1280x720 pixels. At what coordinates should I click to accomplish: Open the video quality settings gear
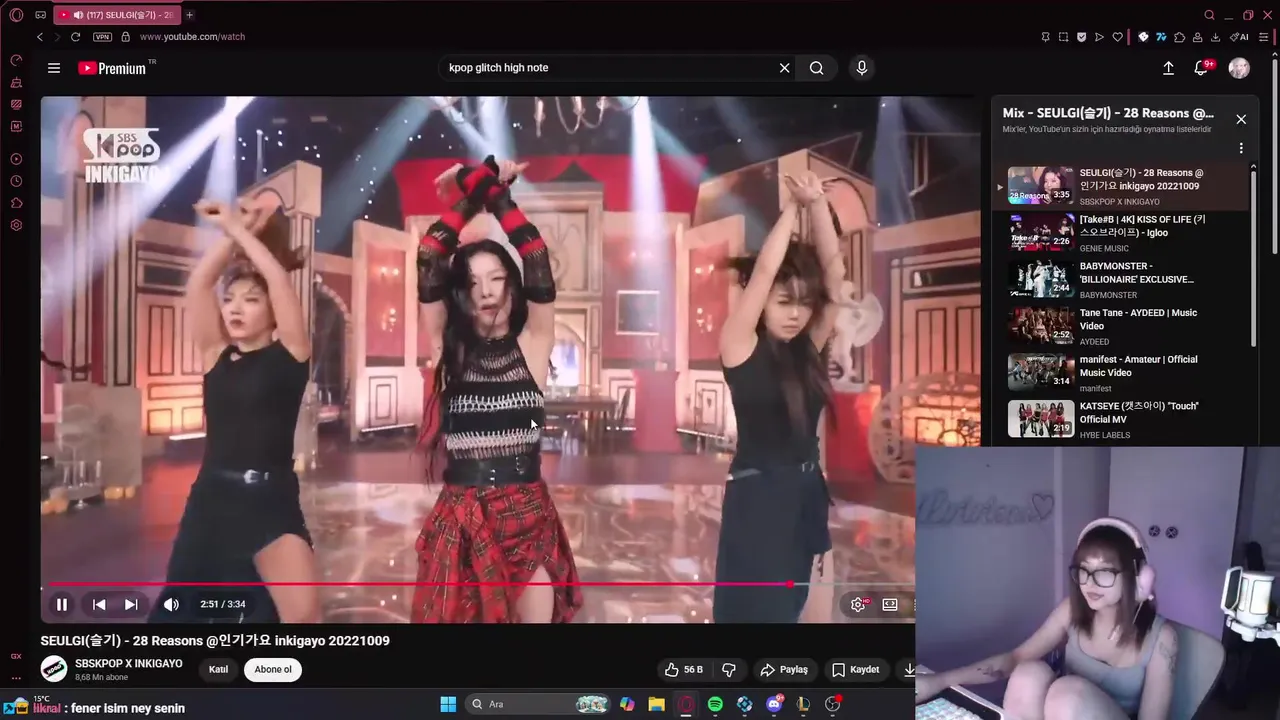pos(858,604)
